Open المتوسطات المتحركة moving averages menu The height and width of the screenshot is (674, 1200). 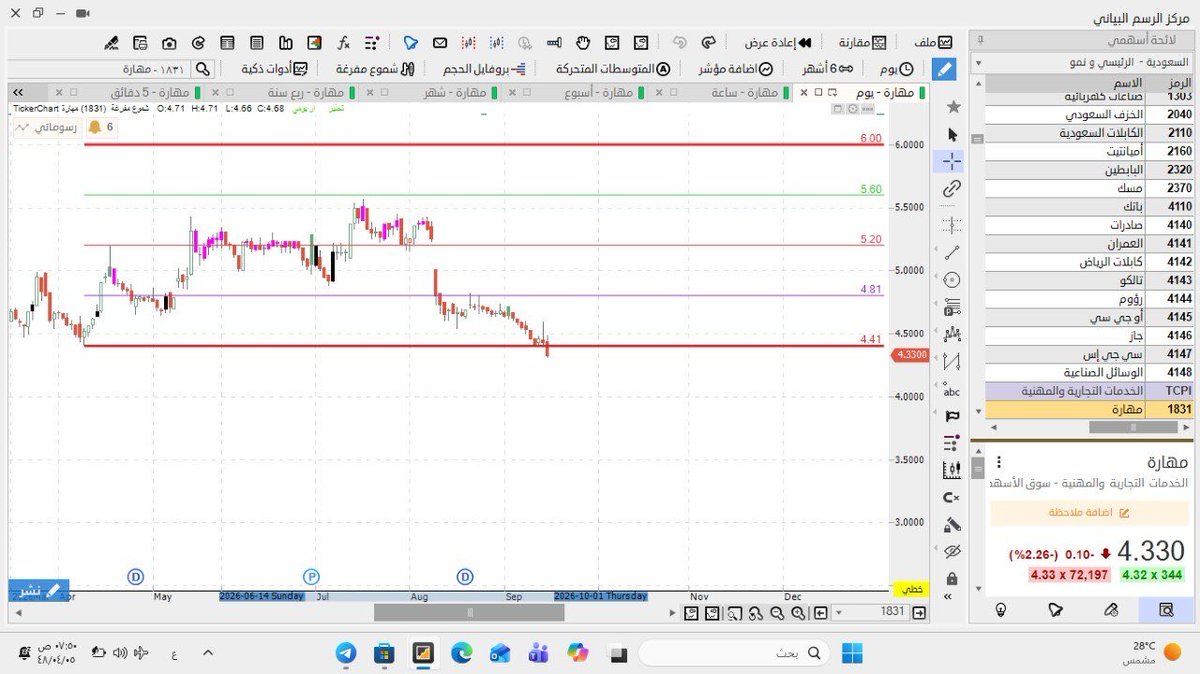pyautogui.click(x=613, y=69)
